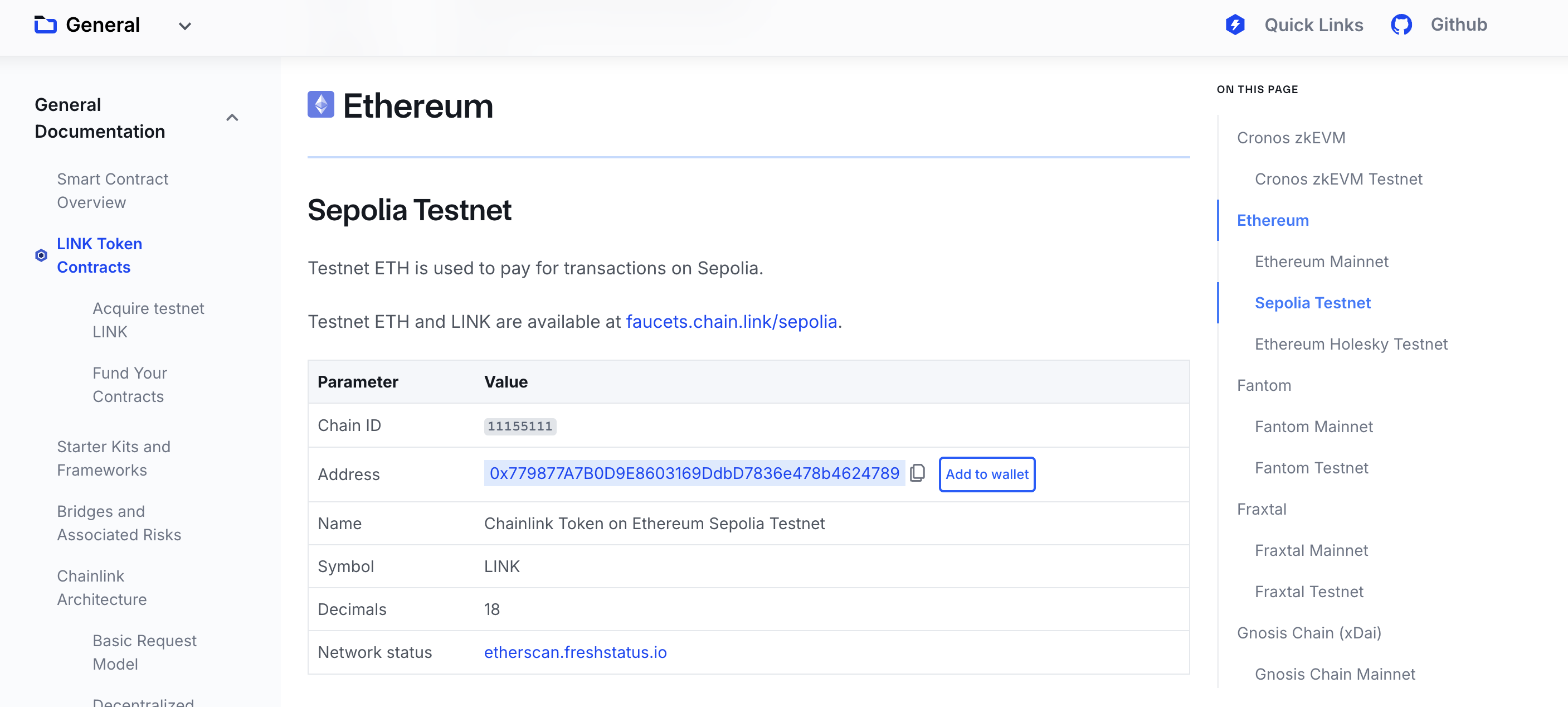Collapse the General Documentation section
The image size is (1568, 707).
pos(232,118)
